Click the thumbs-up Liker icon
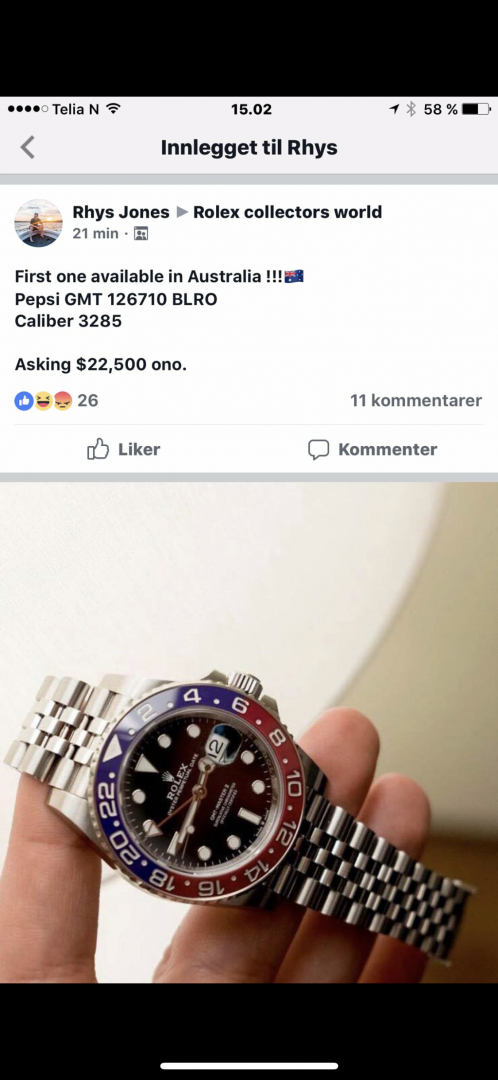The height and width of the screenshot is (1080, 498). 98,449
